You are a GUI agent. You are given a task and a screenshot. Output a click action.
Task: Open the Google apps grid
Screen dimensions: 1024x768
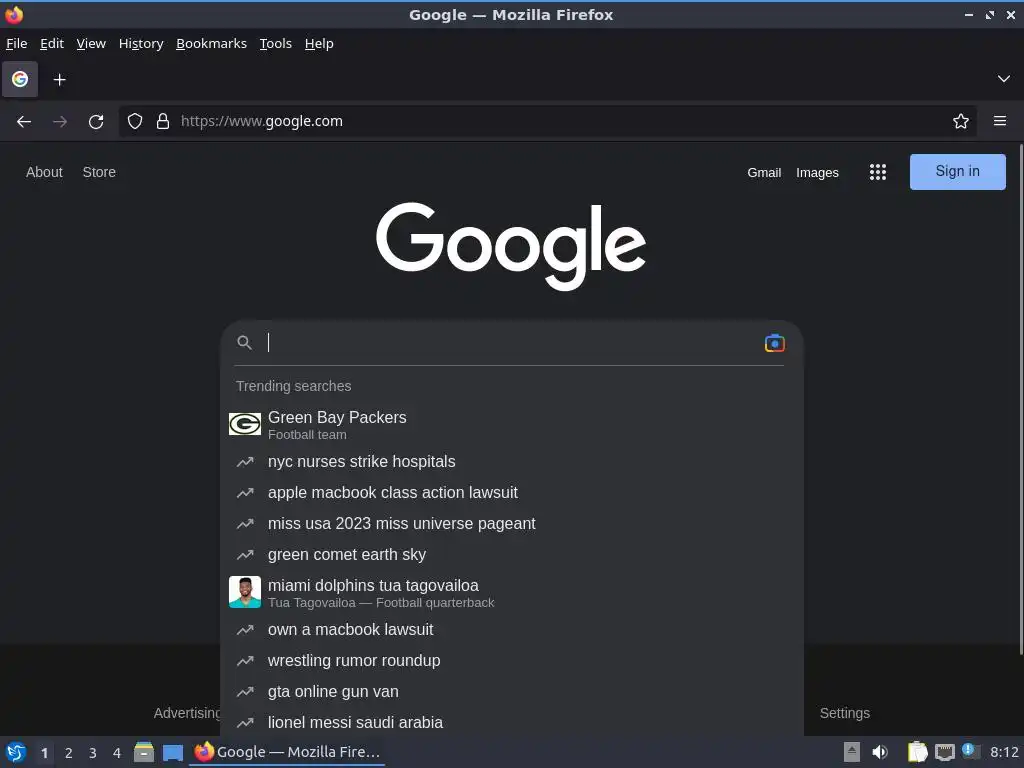[x=878, y=172]
